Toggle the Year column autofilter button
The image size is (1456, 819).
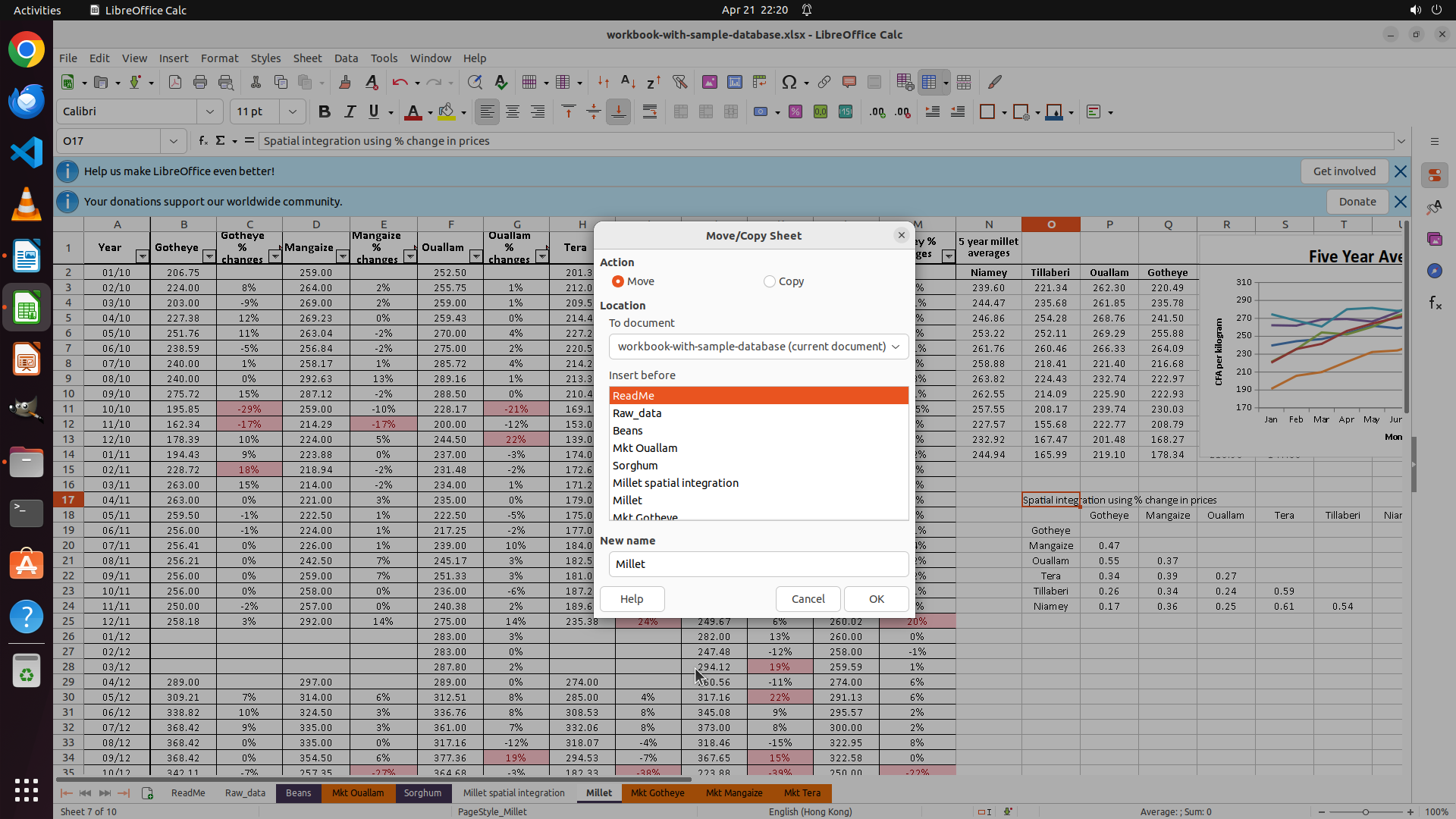[142, 256]
